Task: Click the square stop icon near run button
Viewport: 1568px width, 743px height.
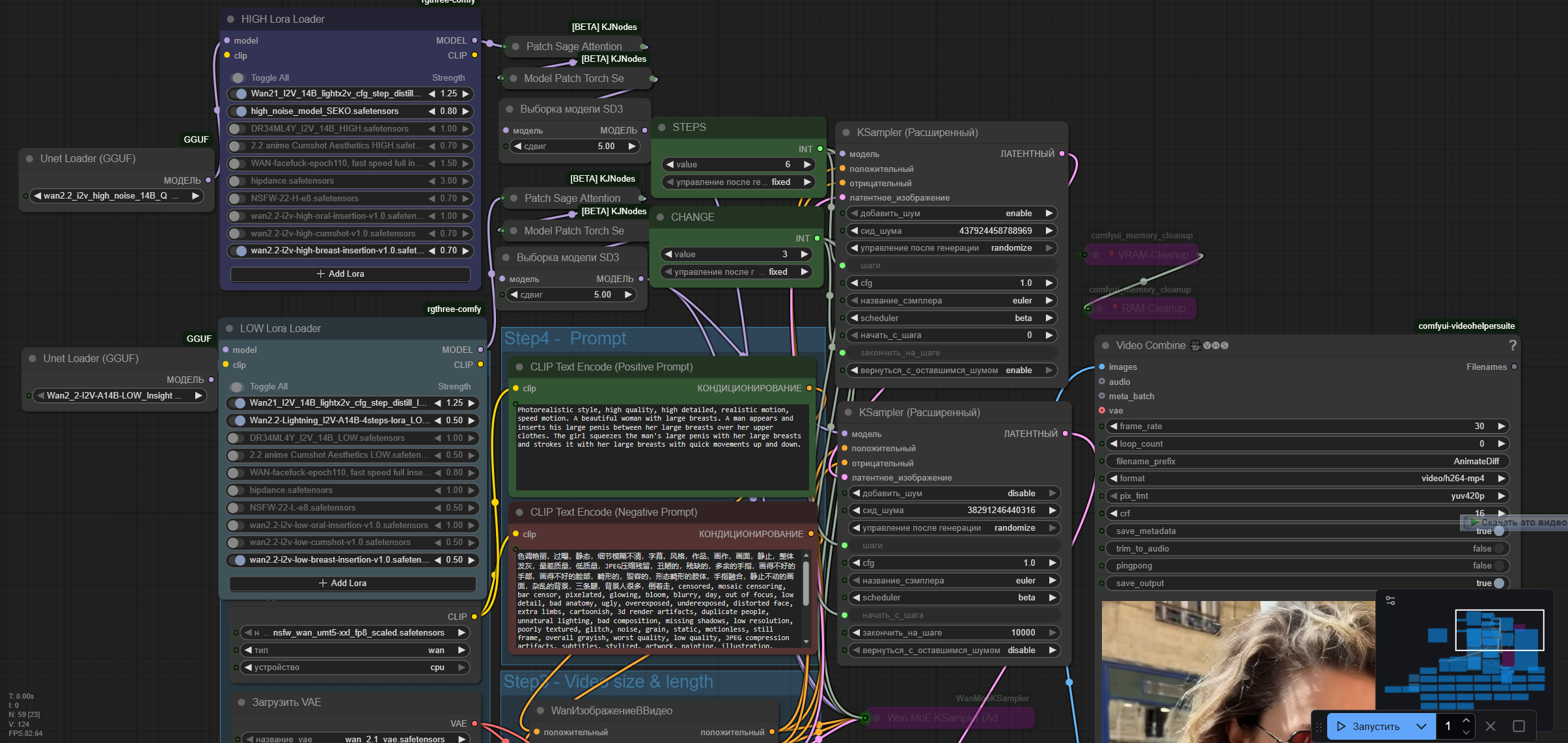Action: pyautogui.click(x=1519, y=726)
